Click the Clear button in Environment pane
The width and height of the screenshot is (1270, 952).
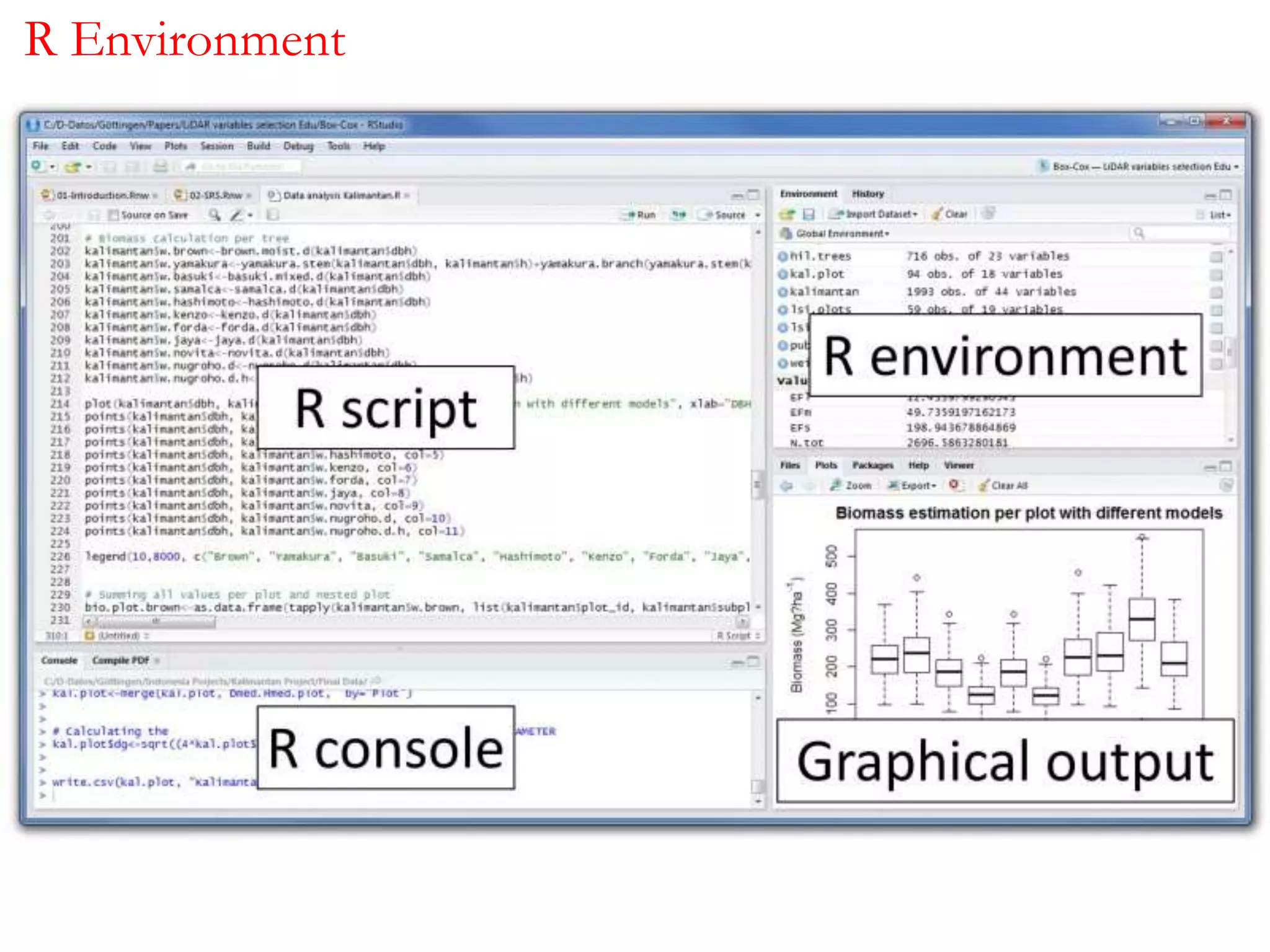[x=949, y=214]
